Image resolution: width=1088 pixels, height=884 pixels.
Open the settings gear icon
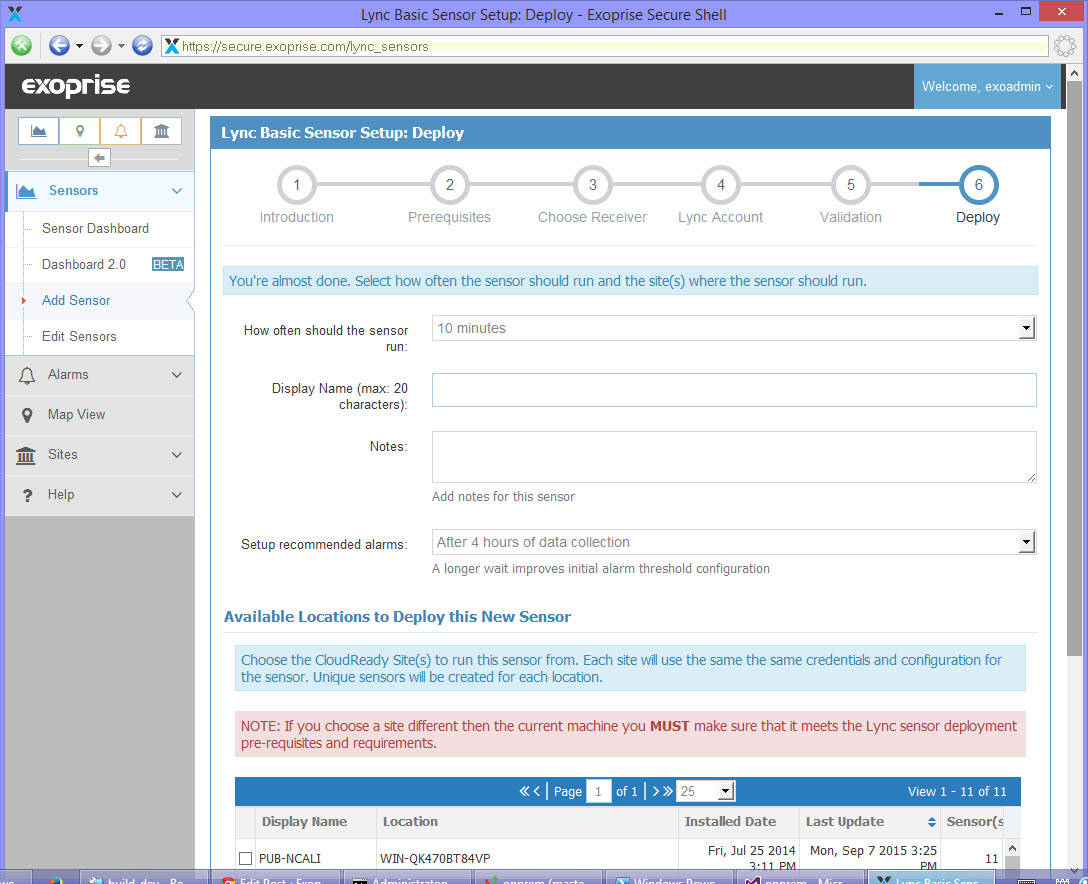coord(1064,46)
